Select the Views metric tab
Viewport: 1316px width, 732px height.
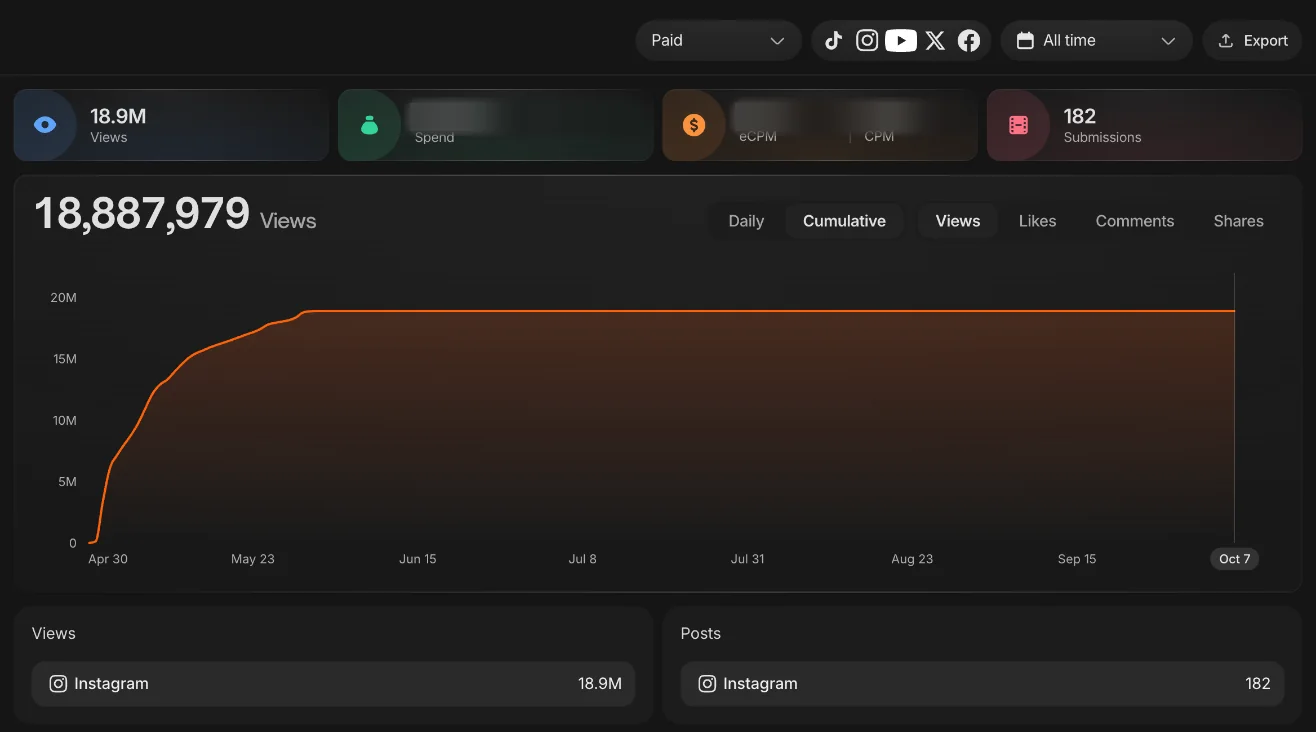coord(958,221)
